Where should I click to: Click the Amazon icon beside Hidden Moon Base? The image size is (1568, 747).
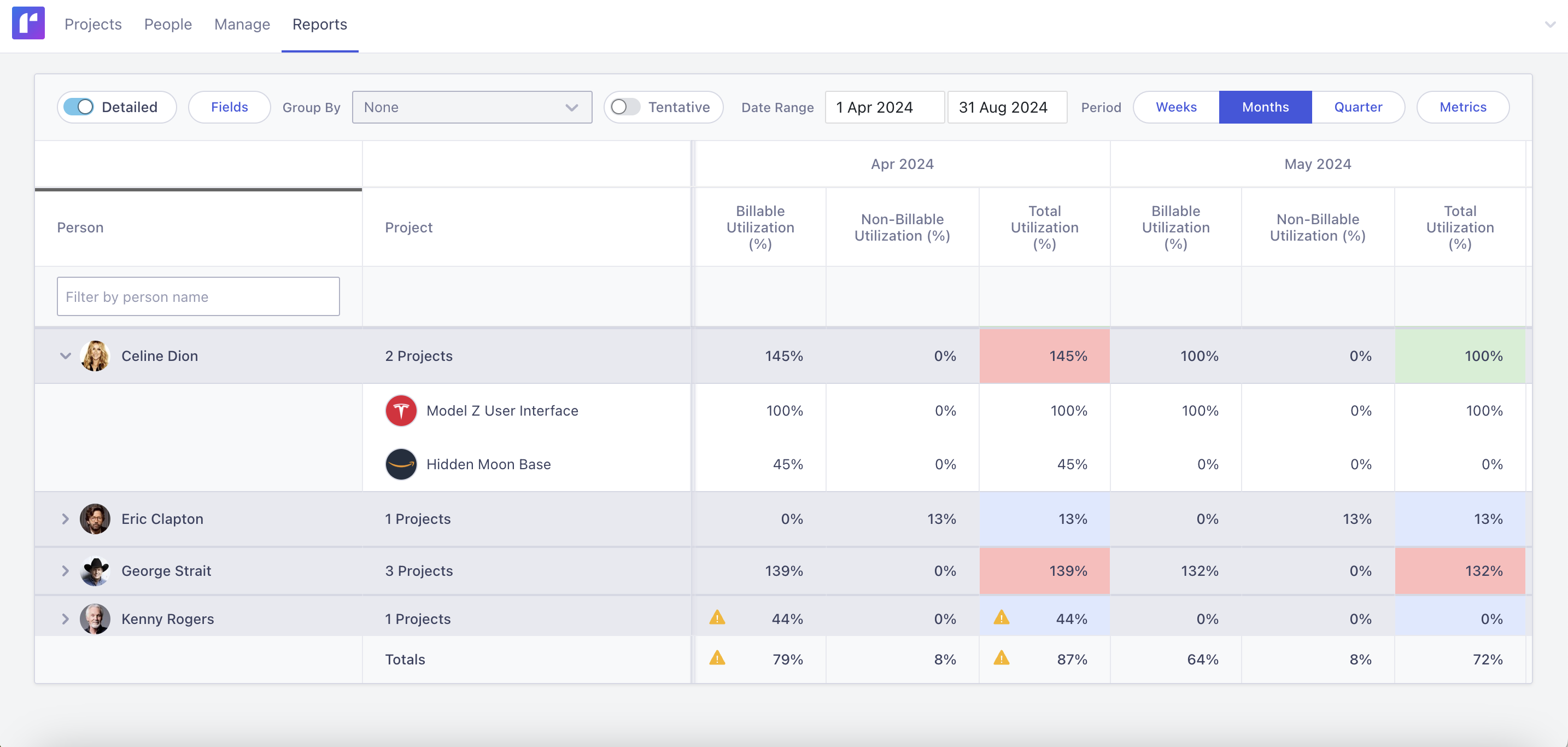click(401, 464)
